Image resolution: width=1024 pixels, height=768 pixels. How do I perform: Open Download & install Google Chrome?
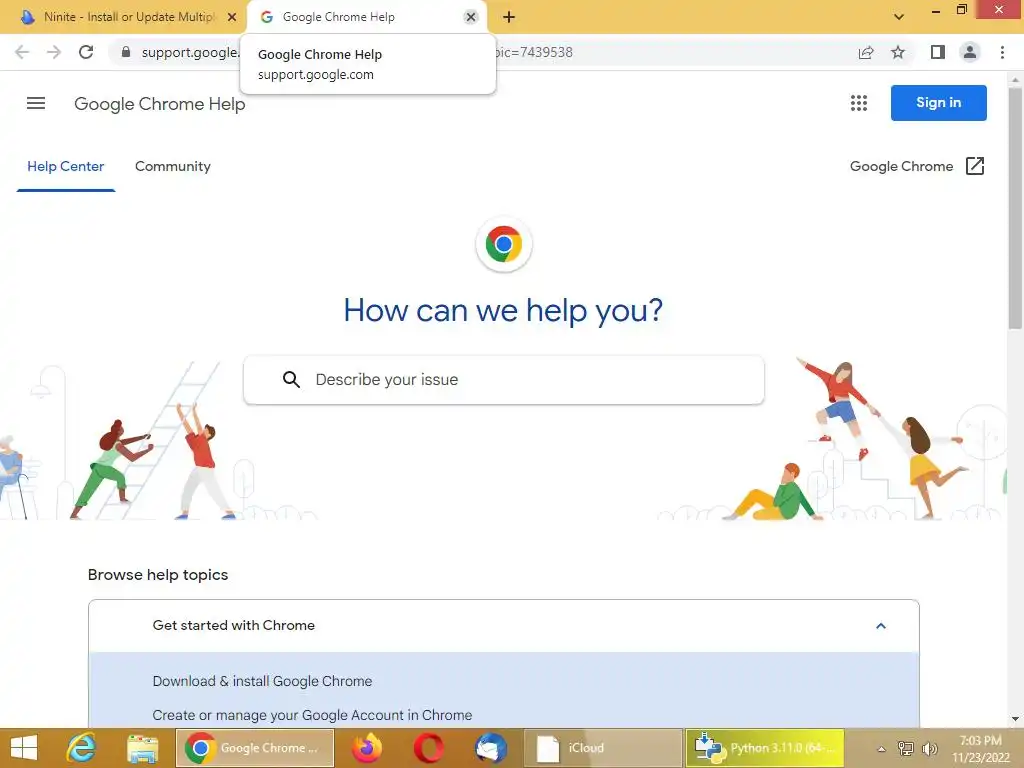[x=262, y=681]
